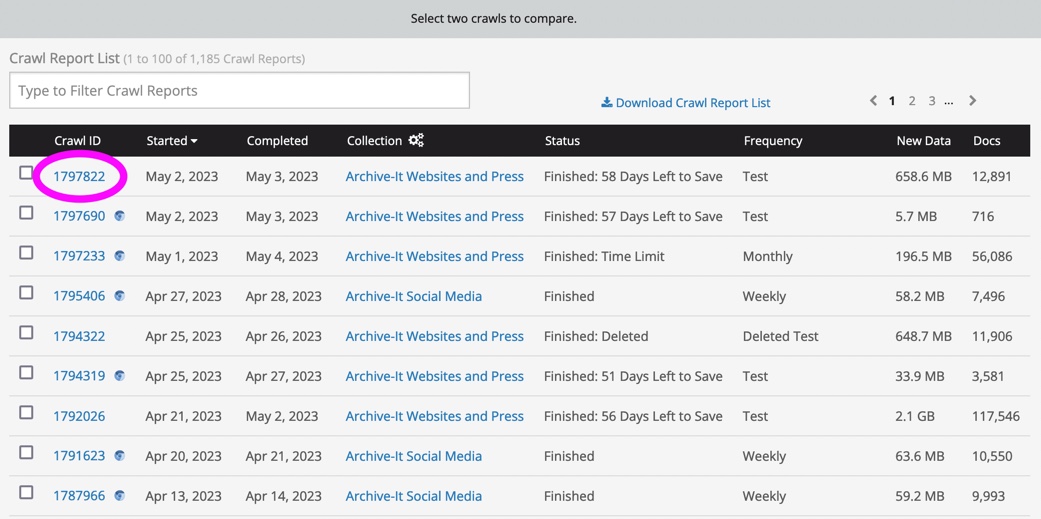
Task: Click the Filter Crawl Reports text field
Action: [x=239, y=91]
